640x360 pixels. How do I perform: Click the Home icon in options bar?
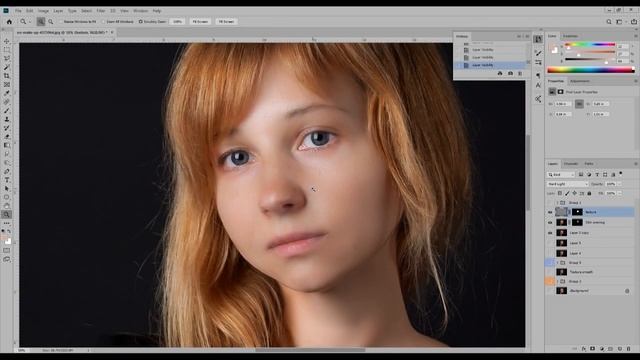9,22
